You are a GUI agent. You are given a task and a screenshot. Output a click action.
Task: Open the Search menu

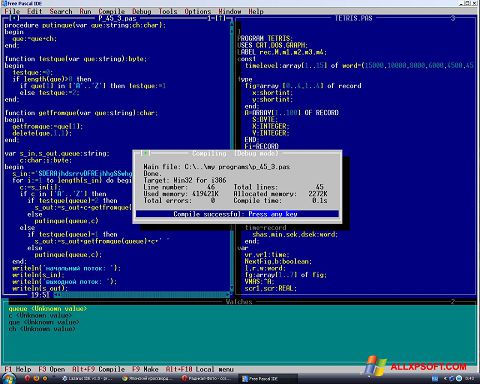[x=61, y=11]
